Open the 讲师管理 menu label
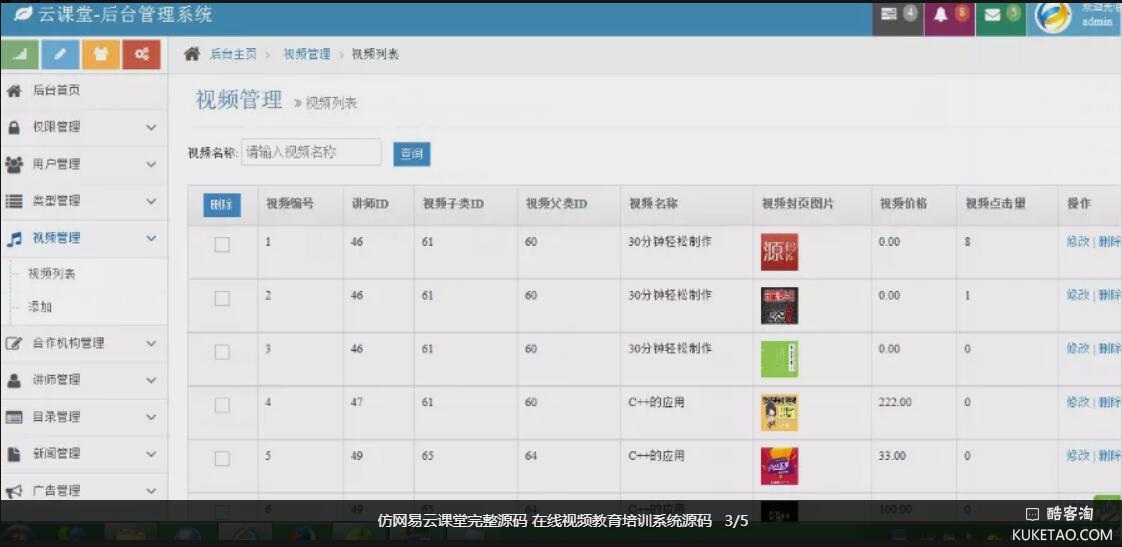1122x547 pixels. (x=57, y=380)
